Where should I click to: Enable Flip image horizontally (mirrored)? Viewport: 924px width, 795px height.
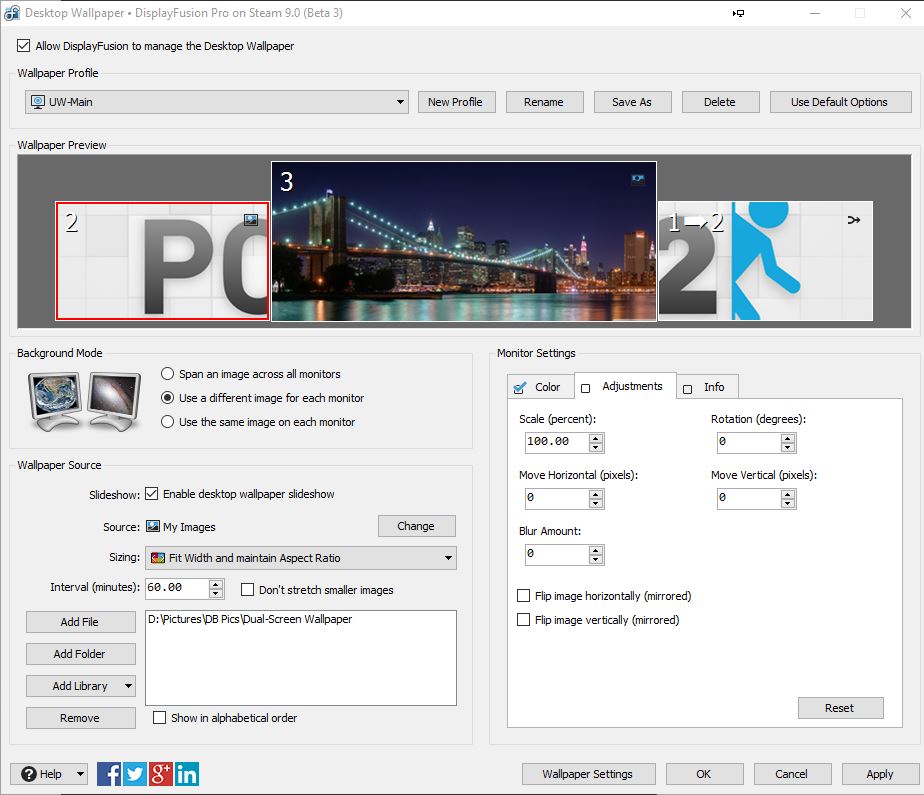523,596
